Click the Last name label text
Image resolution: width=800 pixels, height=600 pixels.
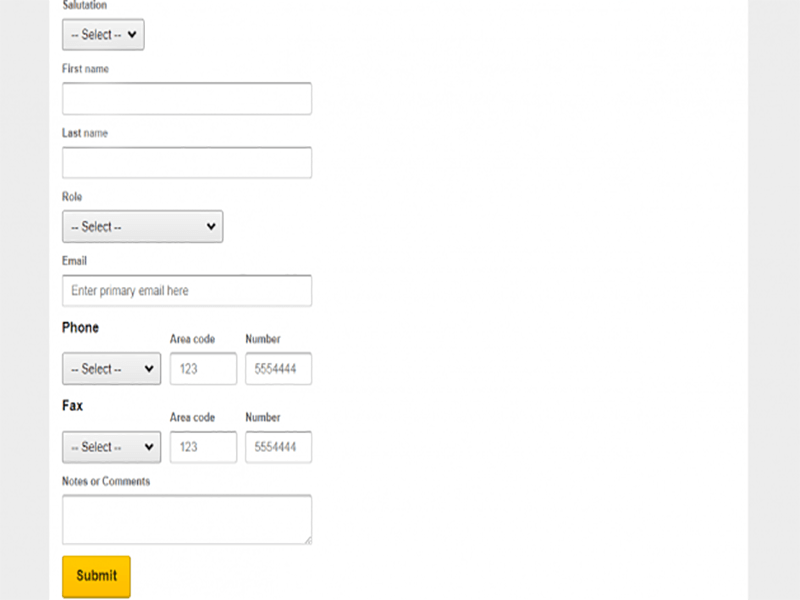tap(85, 133)
